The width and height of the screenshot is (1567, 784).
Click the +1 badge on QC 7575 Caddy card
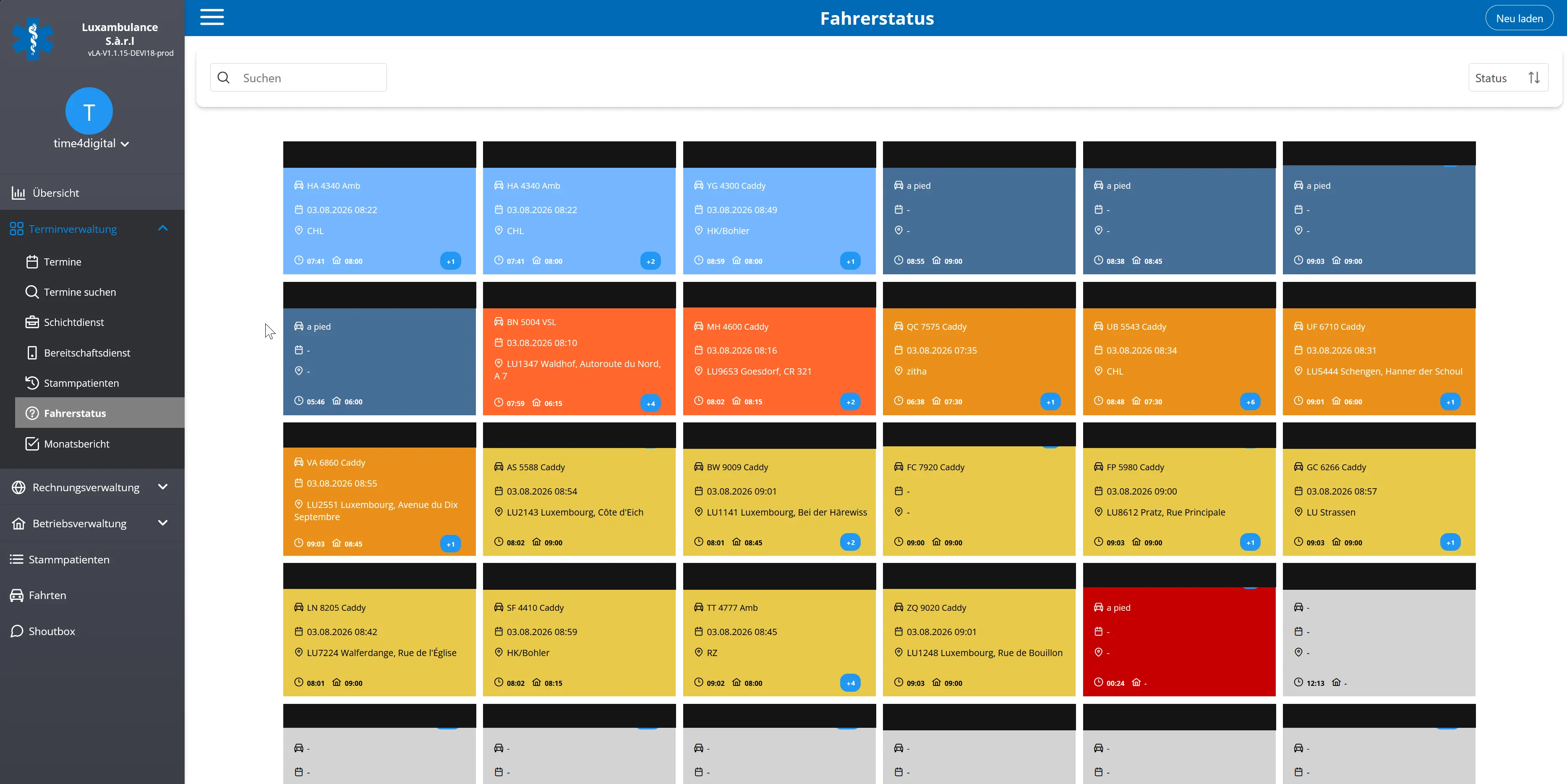(1050, 401)
